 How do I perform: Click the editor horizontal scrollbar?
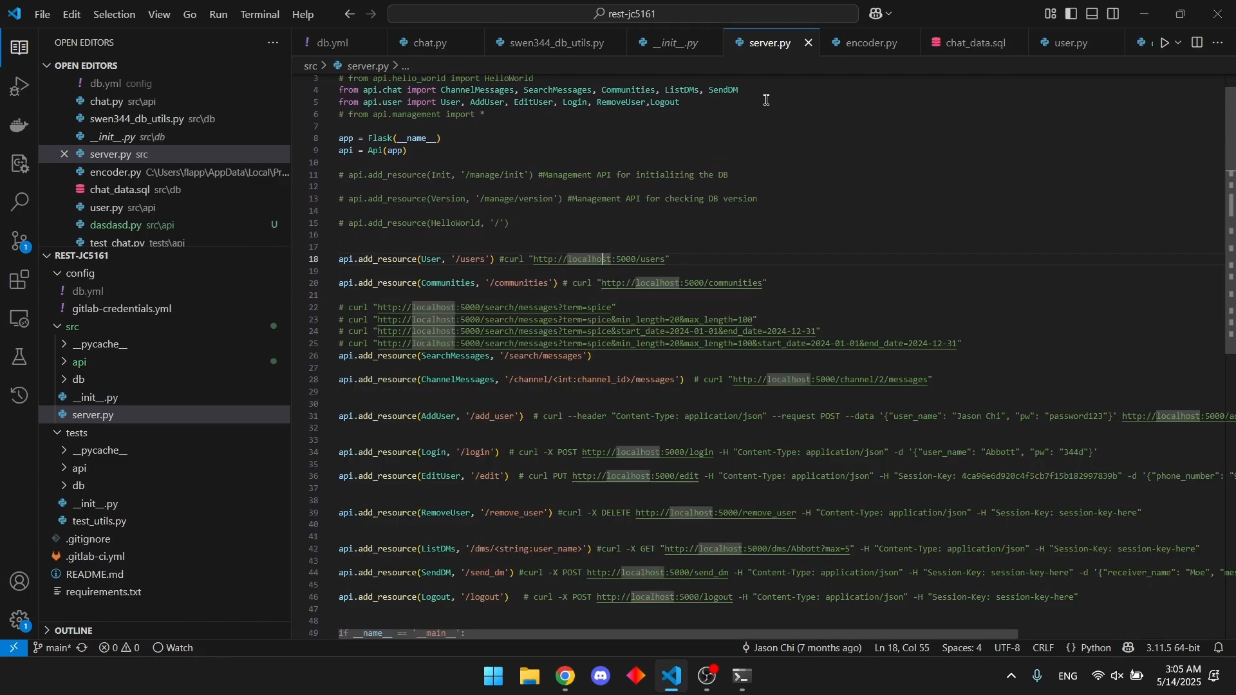(678, 634)
